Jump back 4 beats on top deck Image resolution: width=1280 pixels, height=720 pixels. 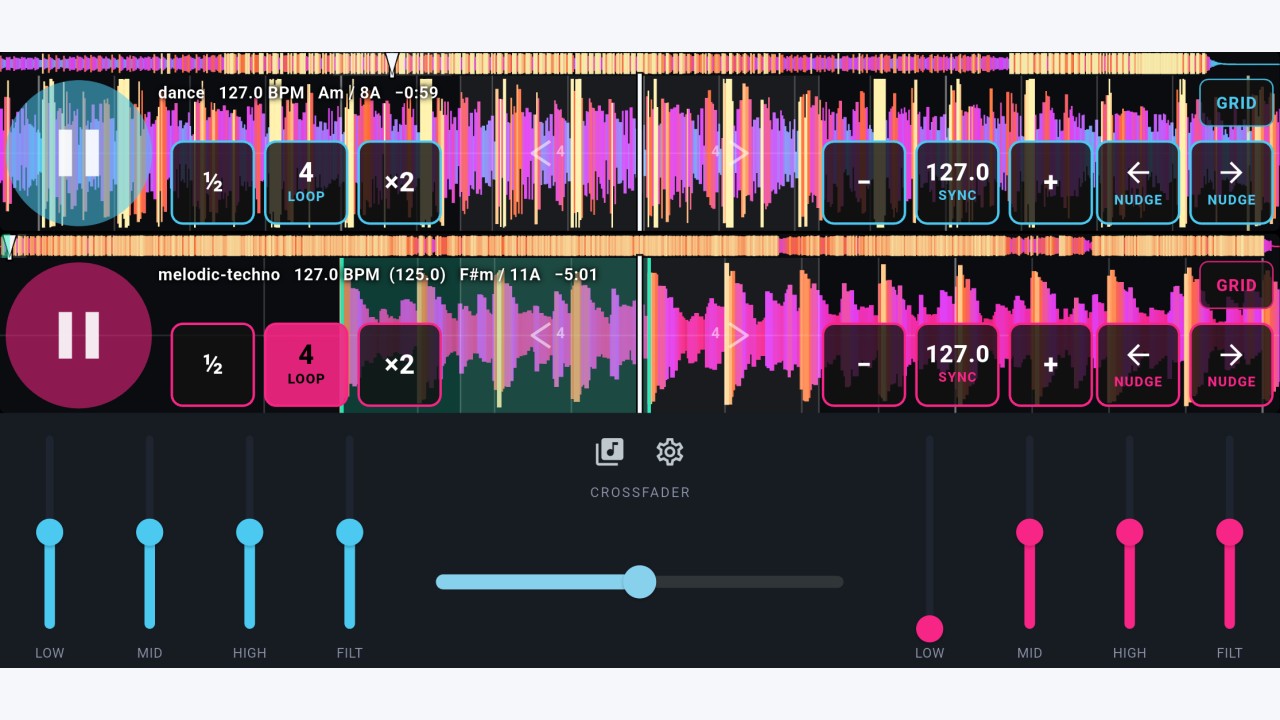click(548, 152)
